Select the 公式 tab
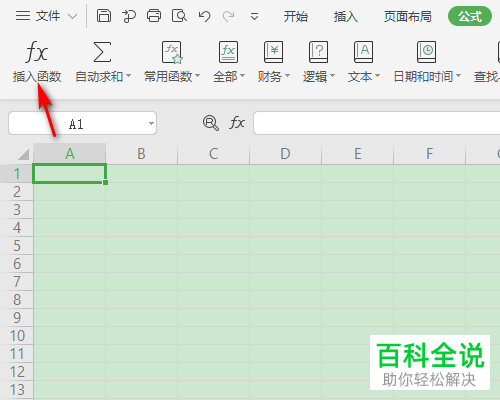Image resolution: width=500 pixels, height=400 pixels. (470, 16)
